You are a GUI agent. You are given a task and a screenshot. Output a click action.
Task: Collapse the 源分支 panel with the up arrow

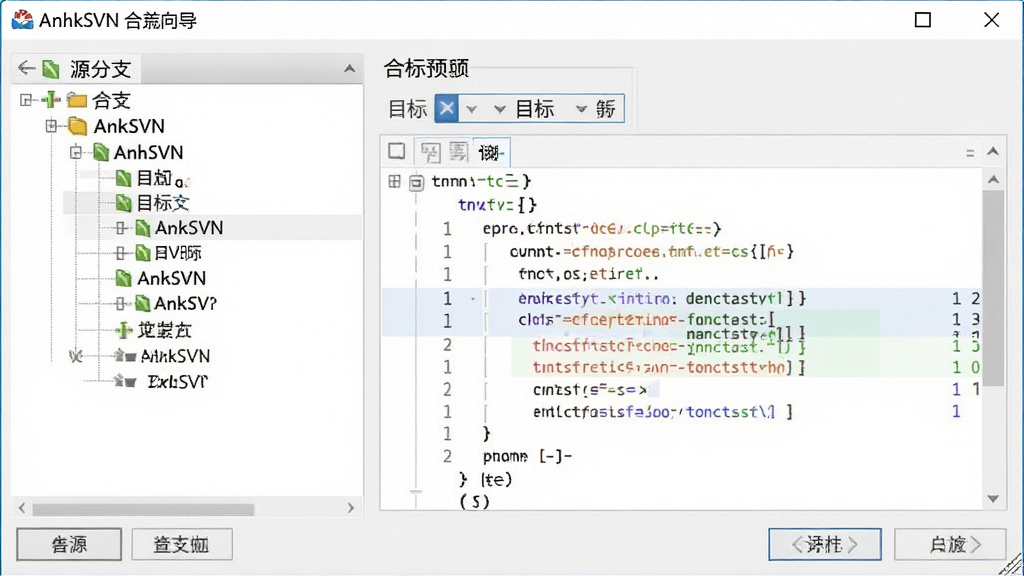349,69
